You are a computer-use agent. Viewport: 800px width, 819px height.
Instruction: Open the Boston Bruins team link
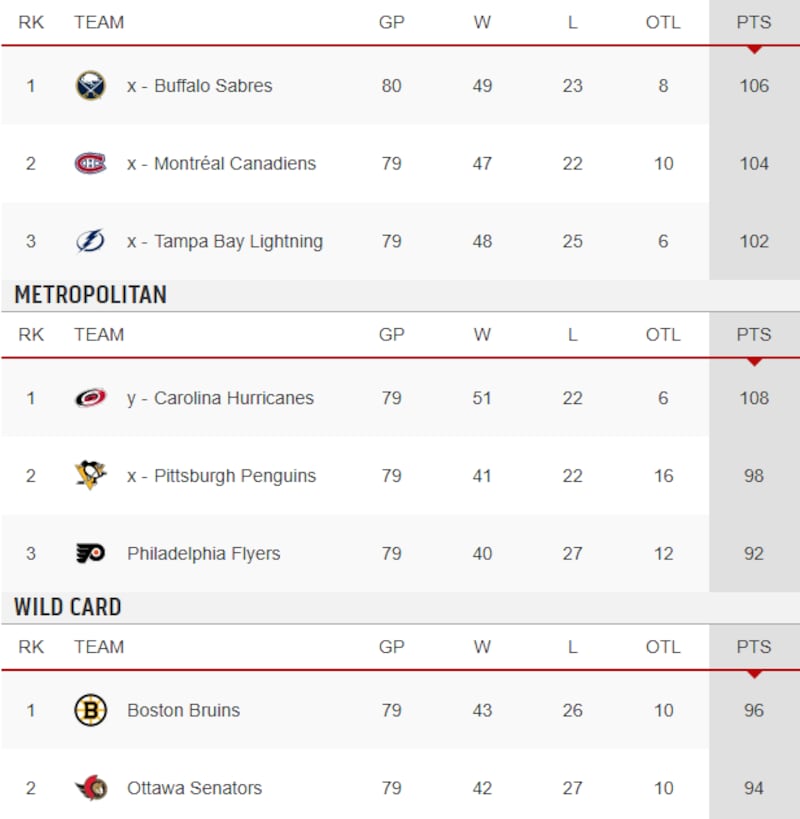click(184, 711)
